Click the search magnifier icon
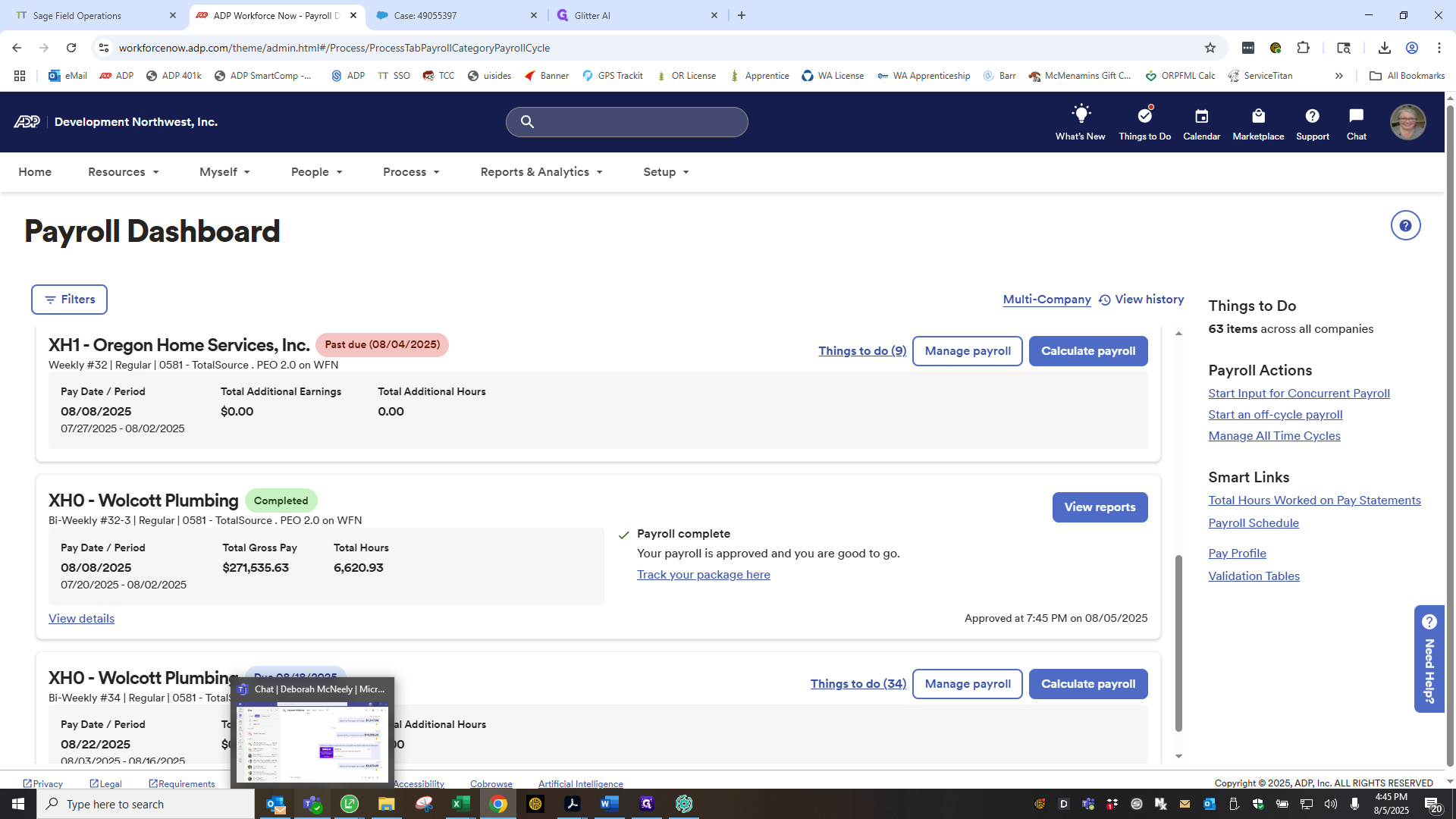 (527, 122)
